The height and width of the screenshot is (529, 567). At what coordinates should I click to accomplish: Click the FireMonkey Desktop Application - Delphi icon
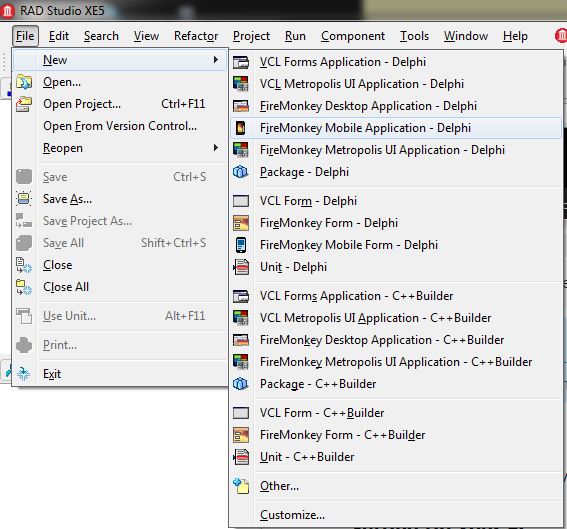(x=241, y=106)
